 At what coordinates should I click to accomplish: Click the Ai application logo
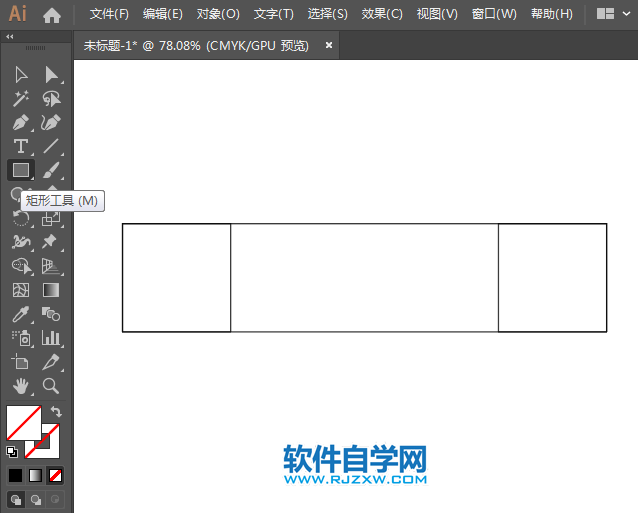(17, 14)
